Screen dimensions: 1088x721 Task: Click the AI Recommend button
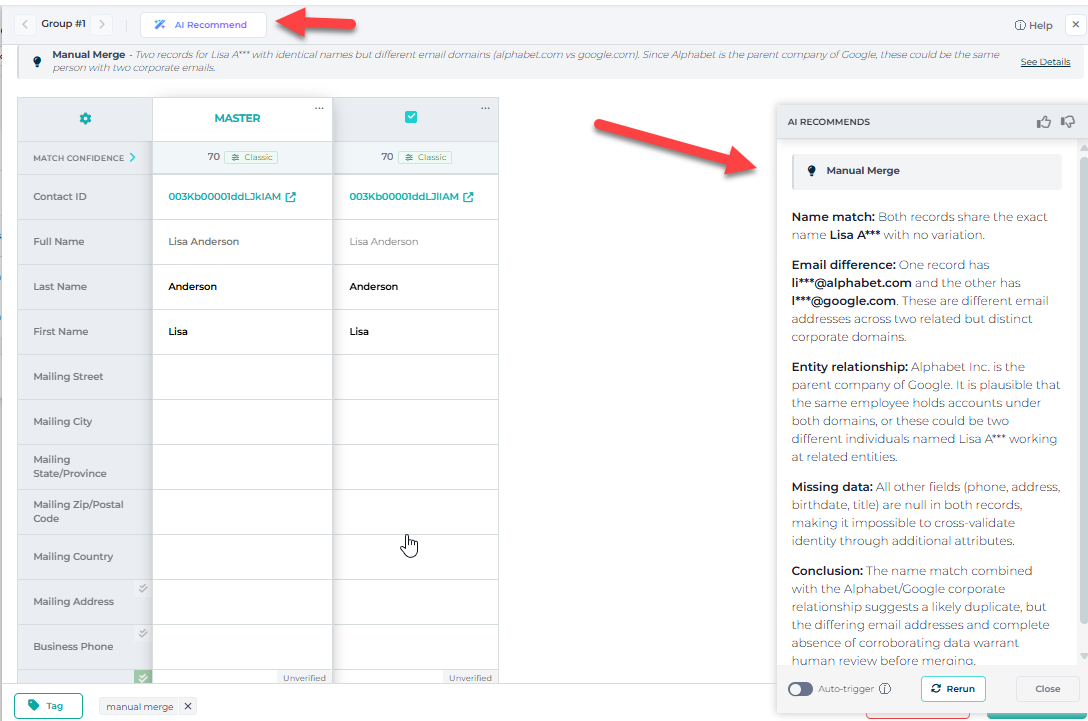click(203, 25)
